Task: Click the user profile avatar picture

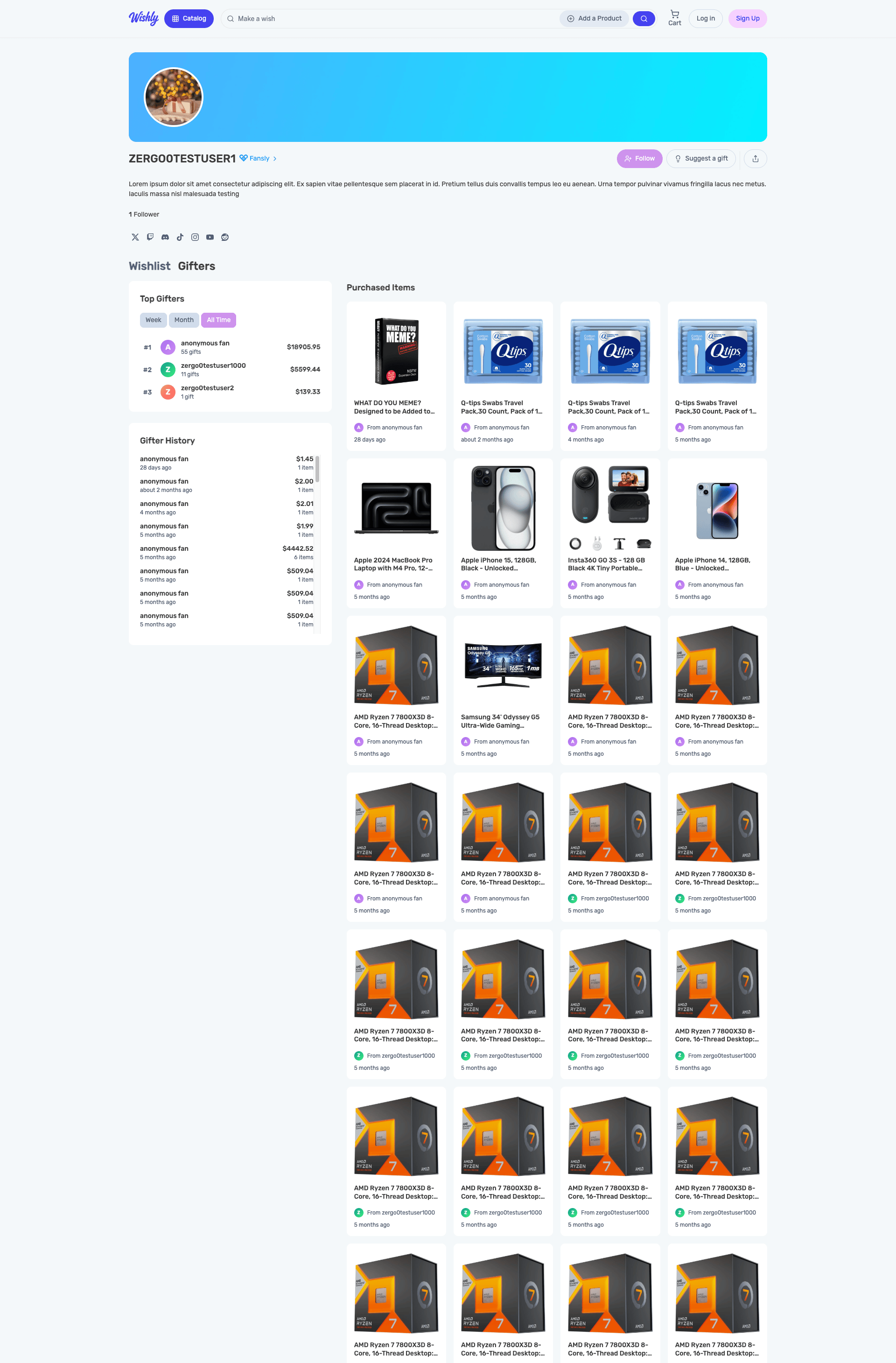Action: click(x=174, y=97)
